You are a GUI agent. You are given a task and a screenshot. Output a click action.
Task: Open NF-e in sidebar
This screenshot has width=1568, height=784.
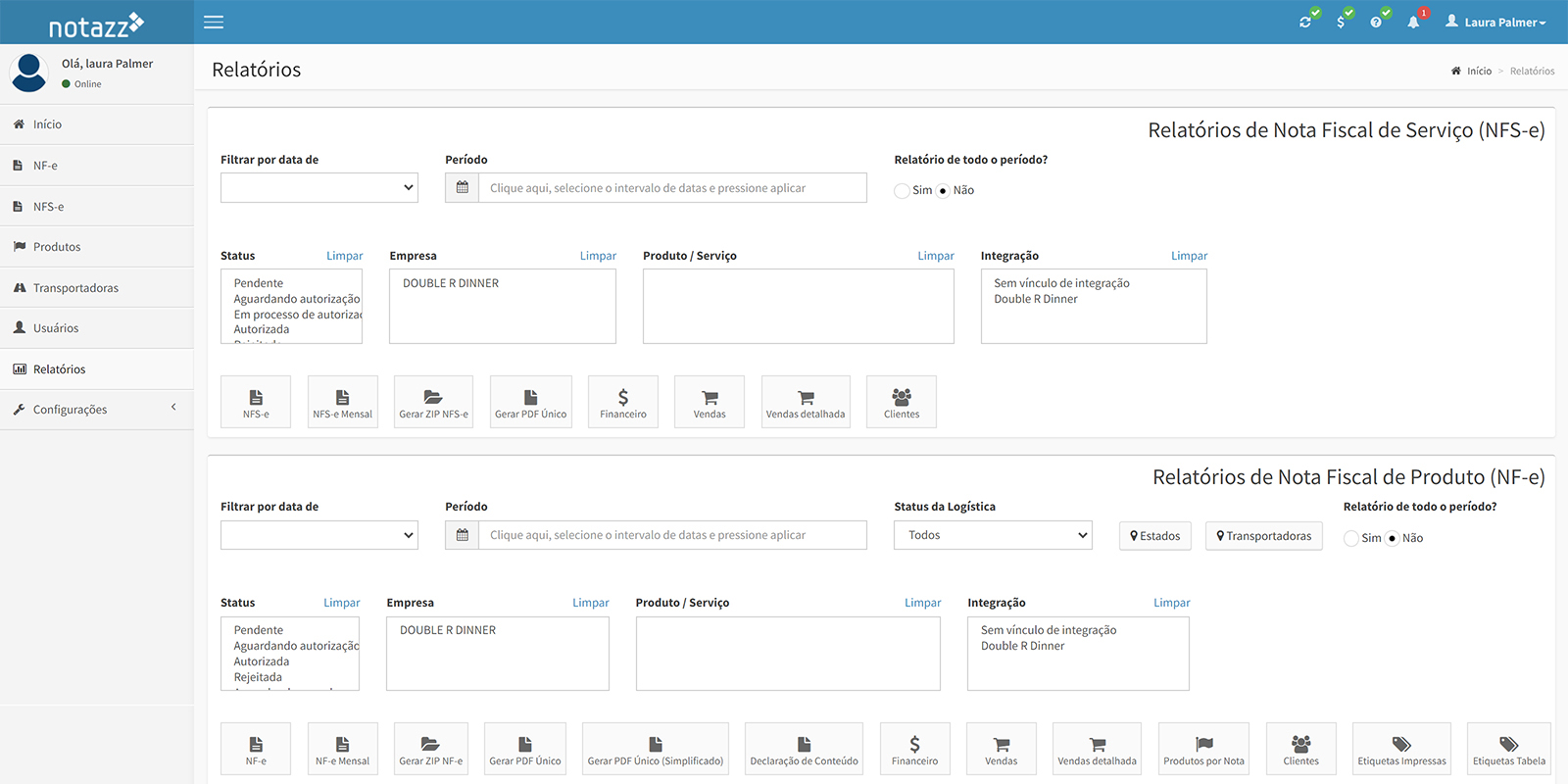pyautogui.click(x=96, y=166)
